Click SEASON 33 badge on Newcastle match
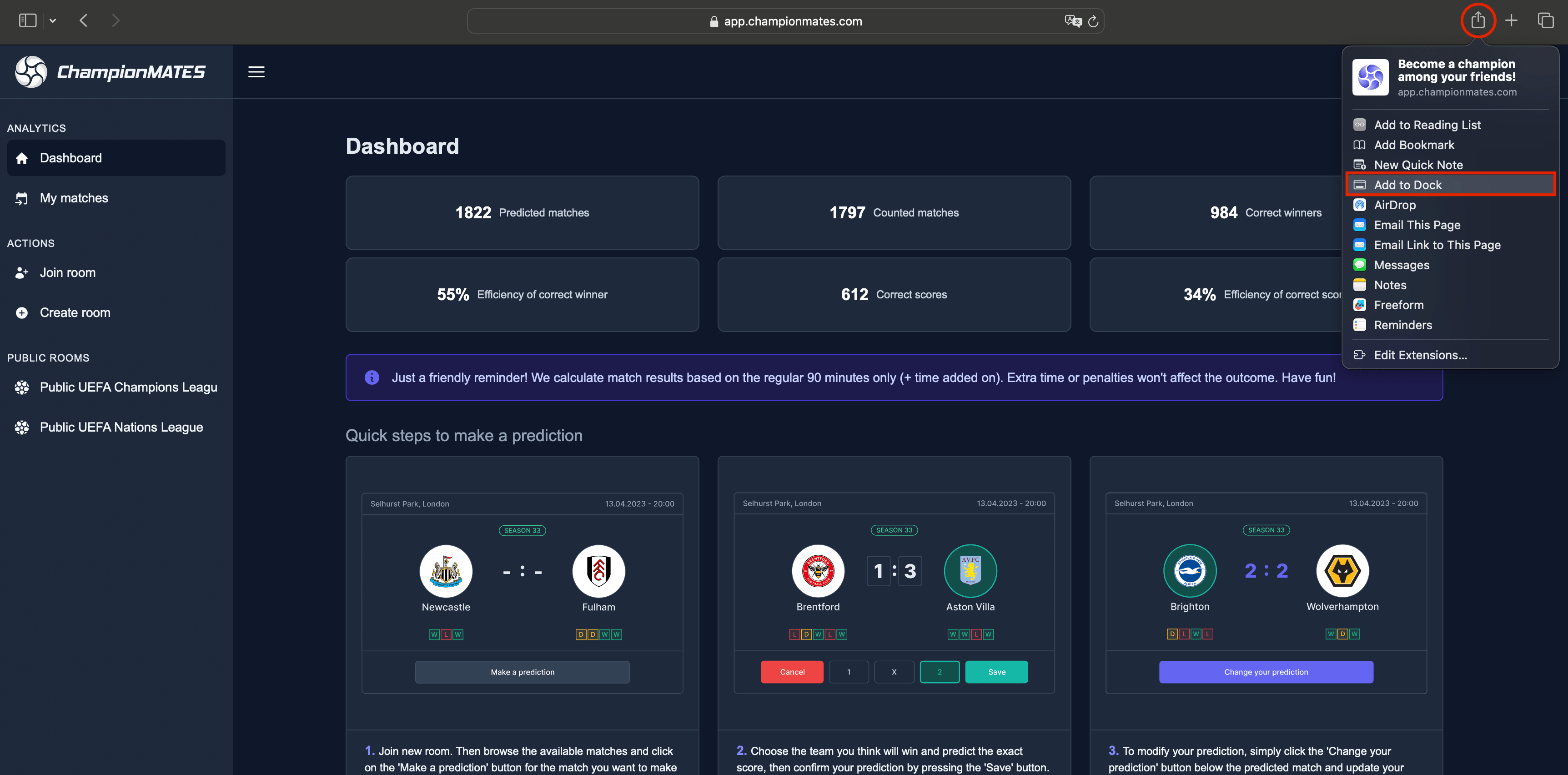The image size is (1568, 775). [x=522, y=530]
